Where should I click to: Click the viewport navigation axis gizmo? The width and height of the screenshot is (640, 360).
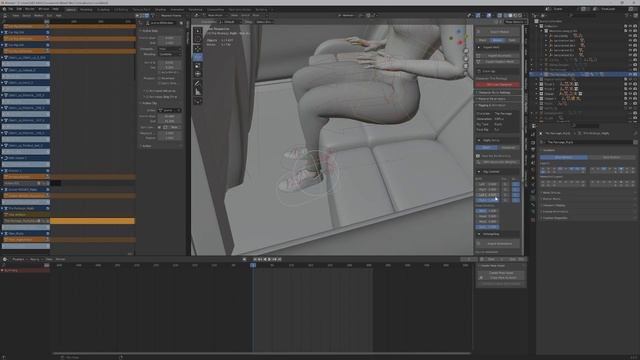458,37
